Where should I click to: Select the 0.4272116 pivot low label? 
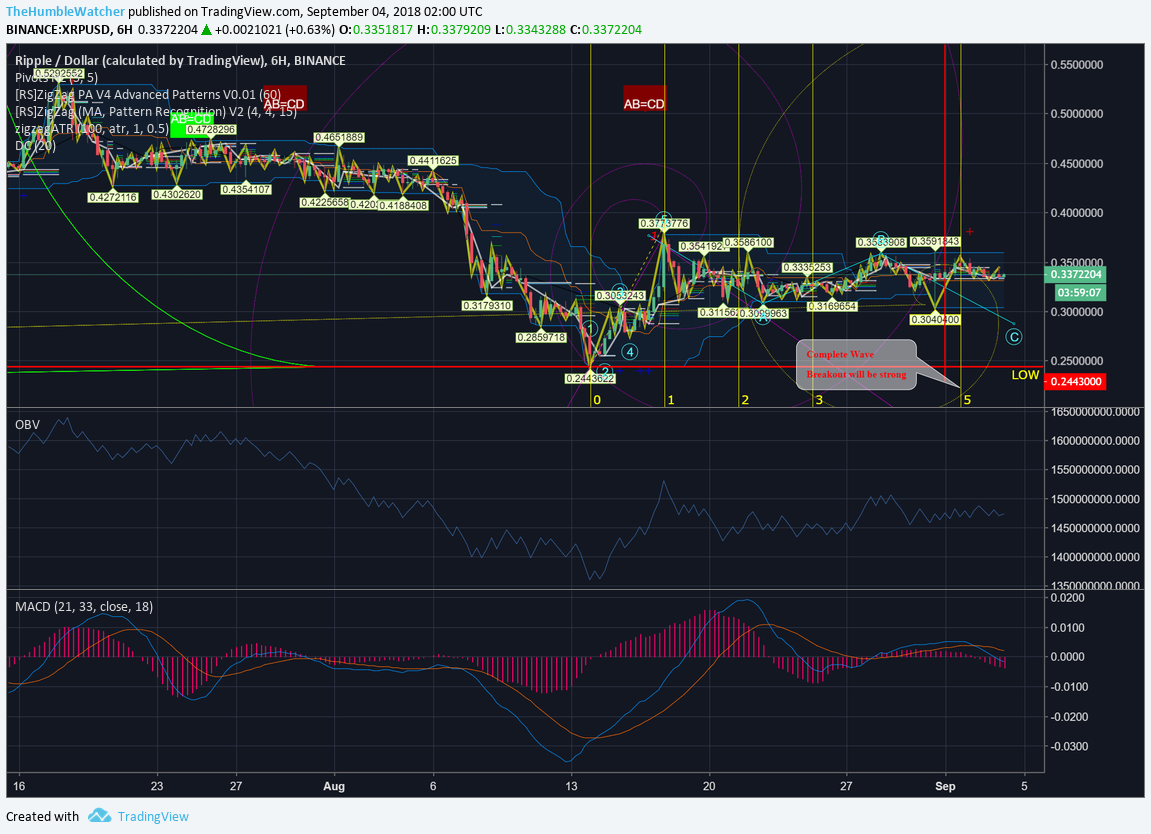(x=113, y=197)
